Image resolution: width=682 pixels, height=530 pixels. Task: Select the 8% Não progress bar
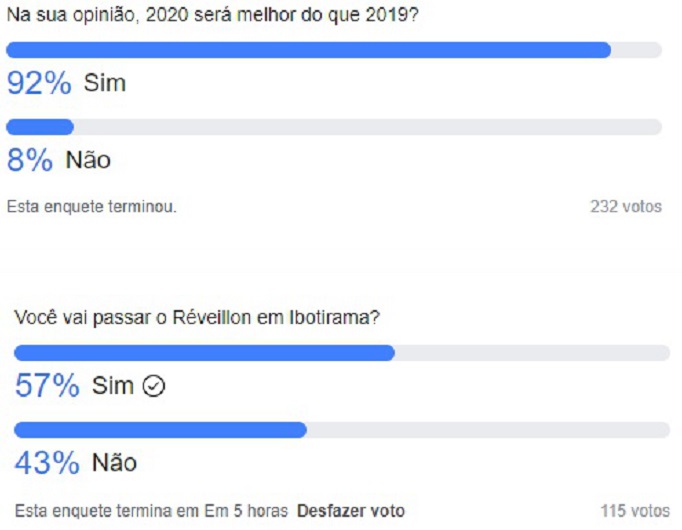334,127
